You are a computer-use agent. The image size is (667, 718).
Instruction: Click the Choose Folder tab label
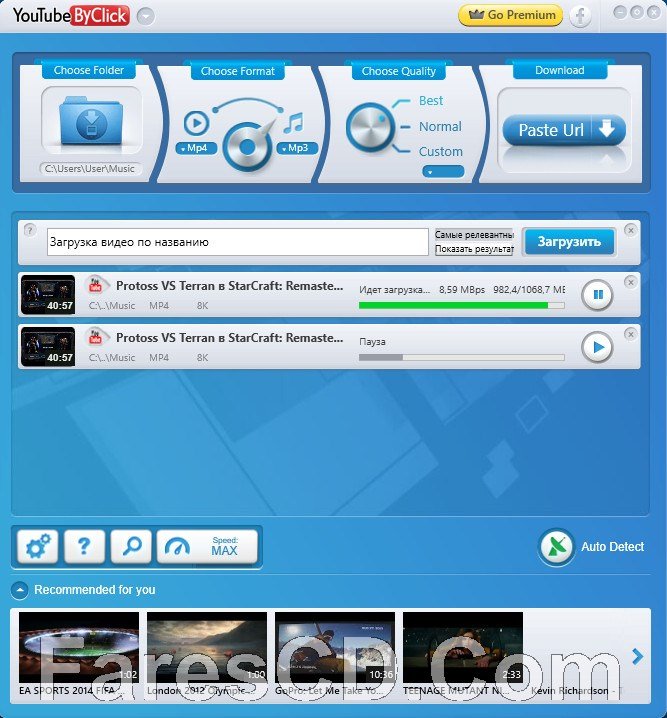(x=89, y=70)
